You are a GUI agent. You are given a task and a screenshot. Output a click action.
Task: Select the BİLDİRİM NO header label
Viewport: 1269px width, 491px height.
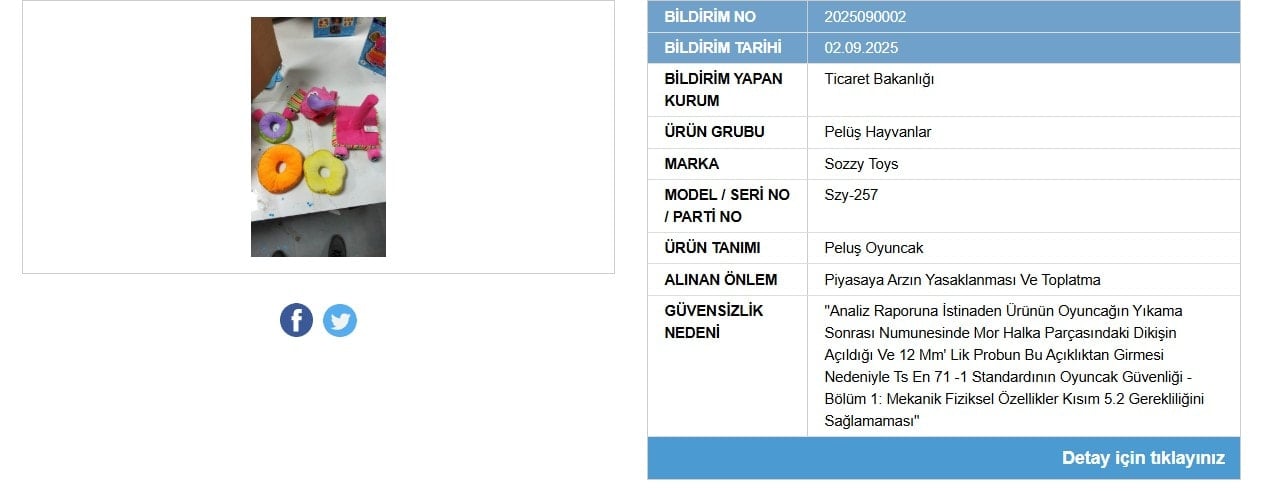coord(710,17)
